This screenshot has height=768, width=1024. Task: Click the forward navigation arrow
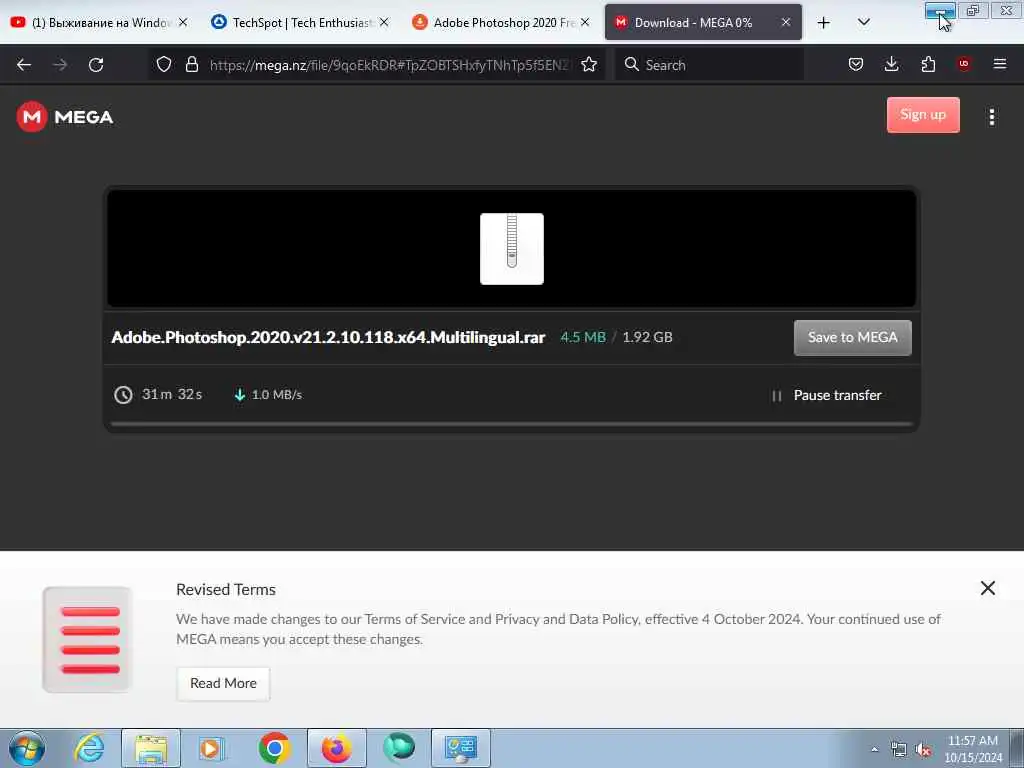[60, 65]
